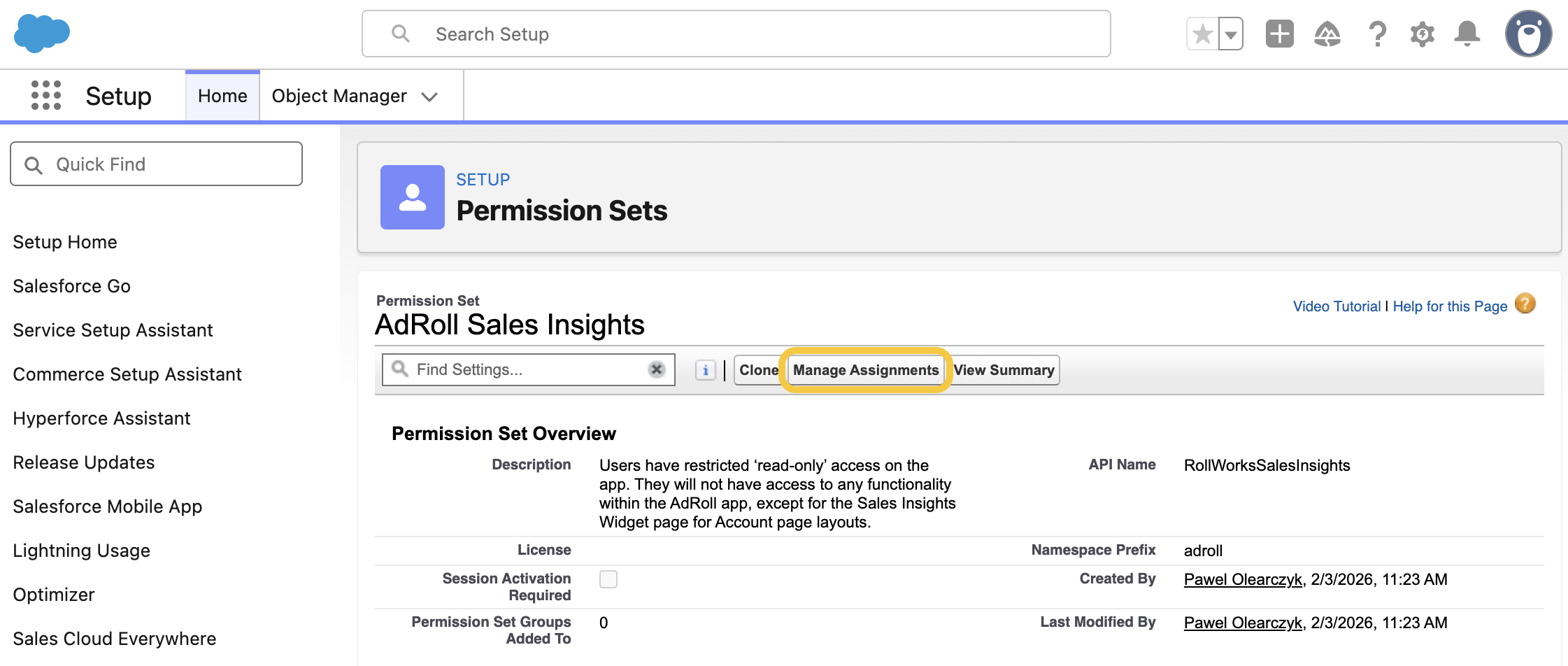Click the favorites star icon
This screenshot has width=1568, height=666.
(1202, 34)
